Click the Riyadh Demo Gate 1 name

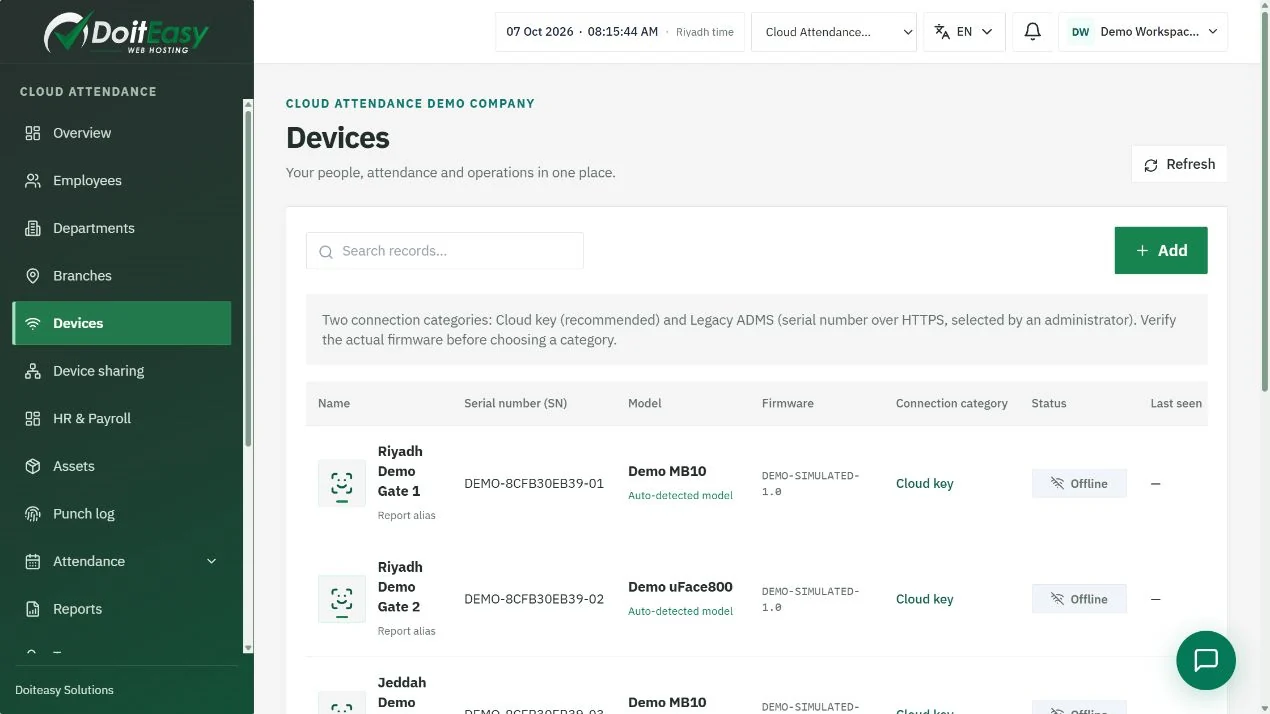[400, 471]
